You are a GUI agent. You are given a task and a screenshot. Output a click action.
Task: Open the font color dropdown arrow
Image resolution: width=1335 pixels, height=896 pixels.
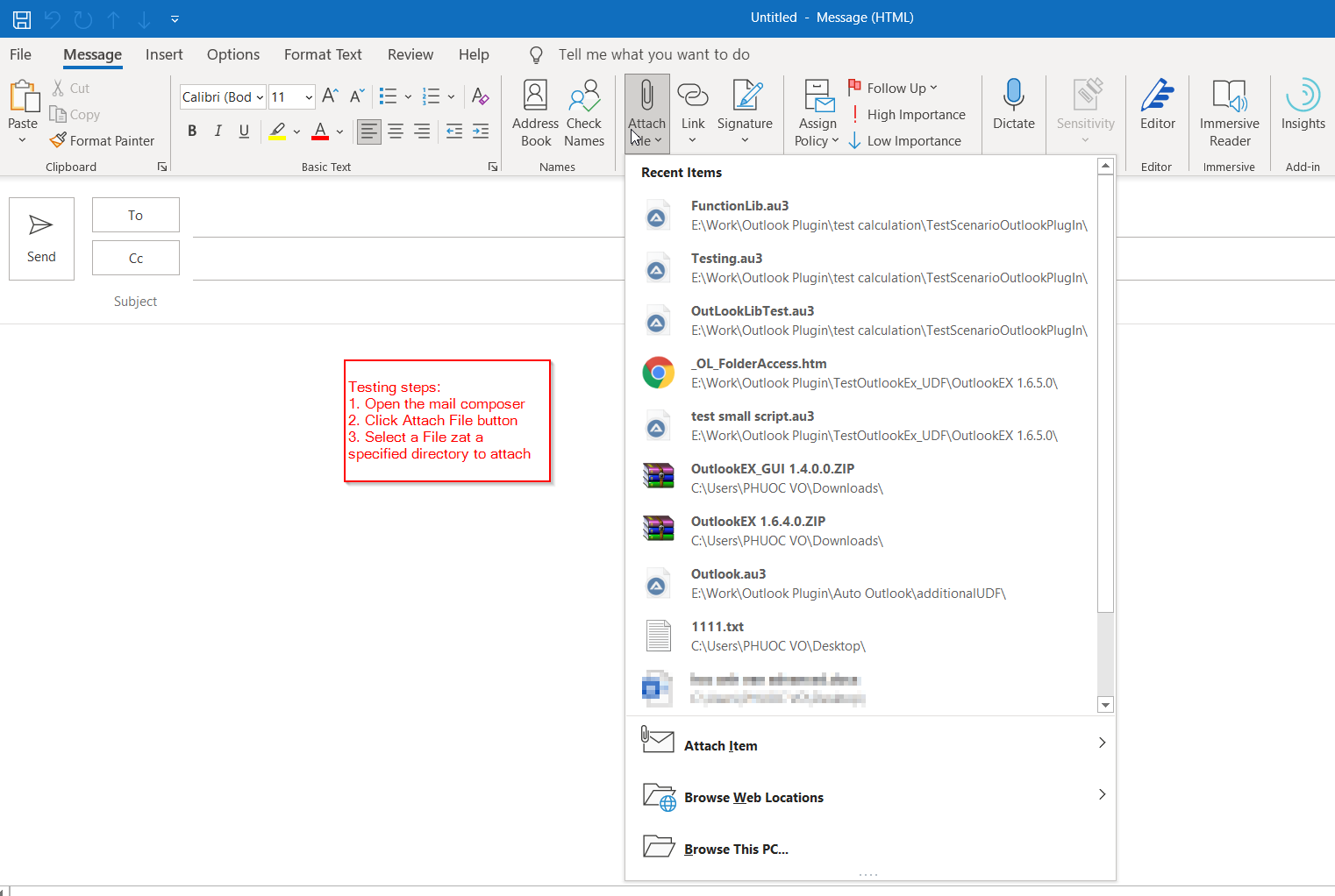pyautogui.click(x=339, y=132)
